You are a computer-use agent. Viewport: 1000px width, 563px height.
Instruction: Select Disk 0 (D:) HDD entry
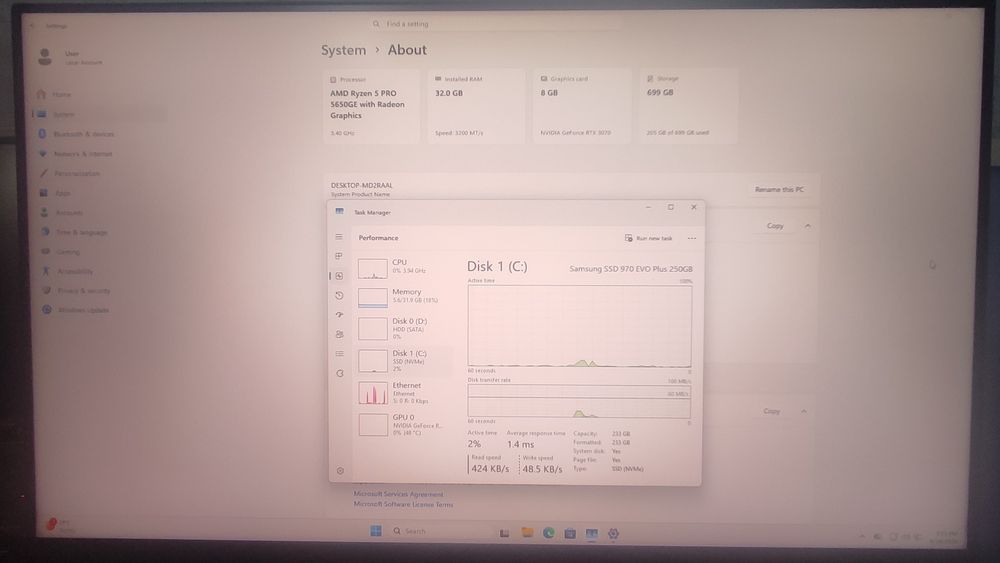pos(404,328)
